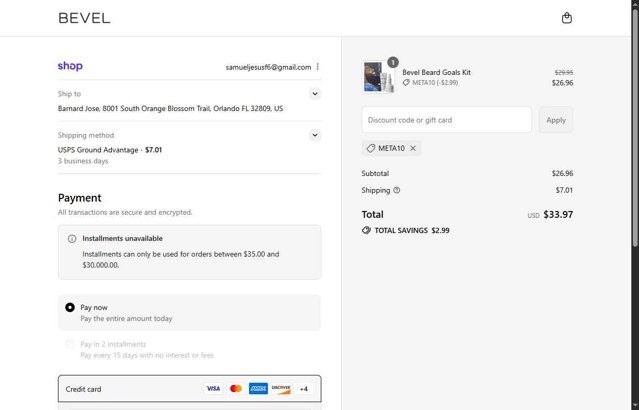Click the Installments unavailable heading
This screenshot has width=639, height=410.
122,238
